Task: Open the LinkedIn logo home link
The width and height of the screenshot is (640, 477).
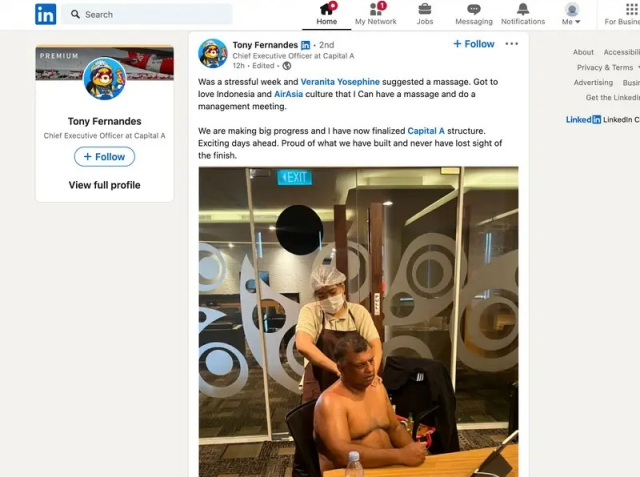Action: (x=45, y=14)
